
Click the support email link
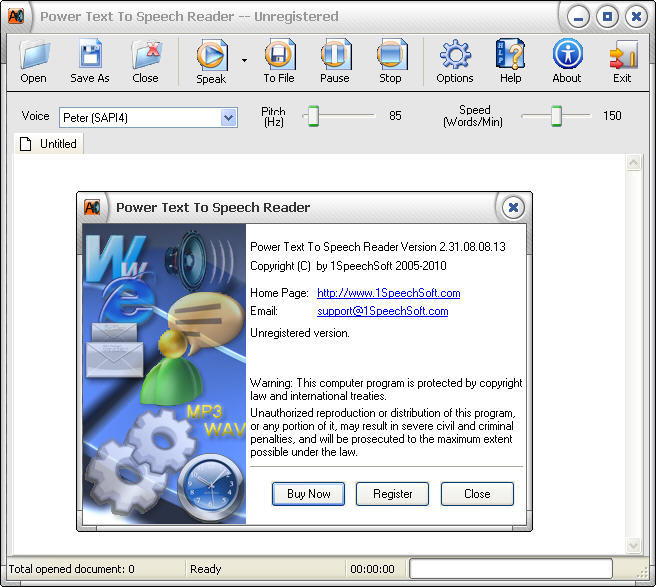point(383,311)
